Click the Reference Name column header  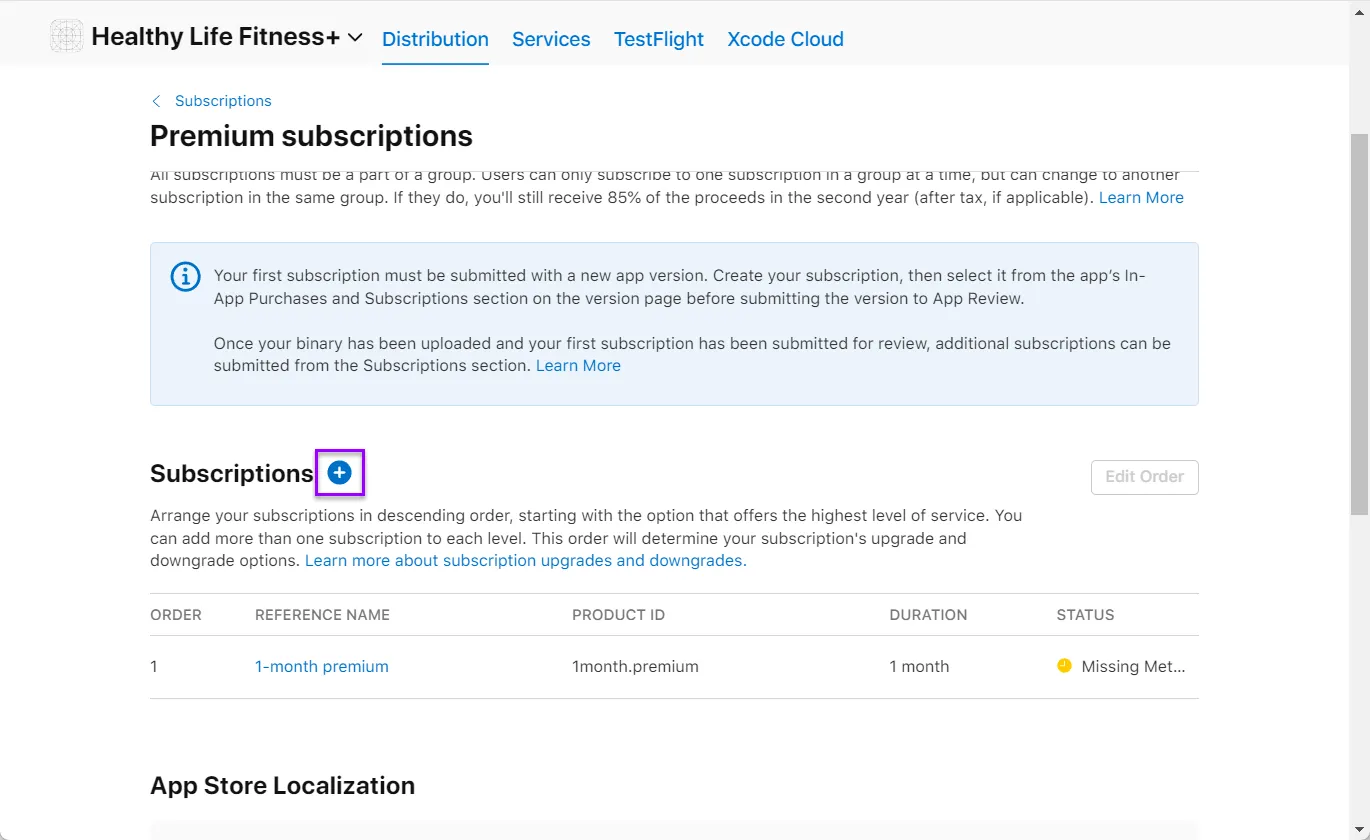pos(322,615)
